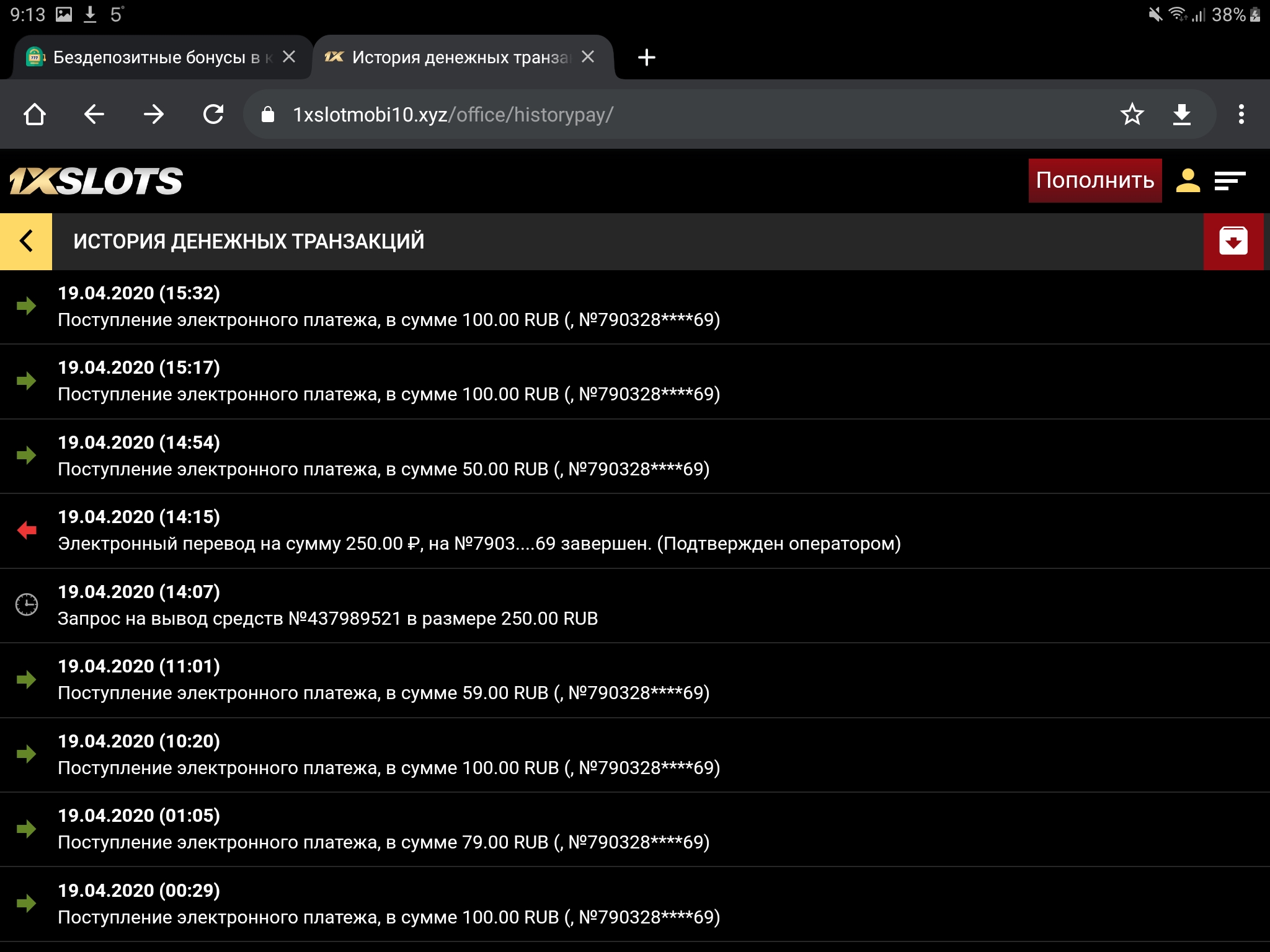Bookmark page with star icon

click(x=1132, y=115)
